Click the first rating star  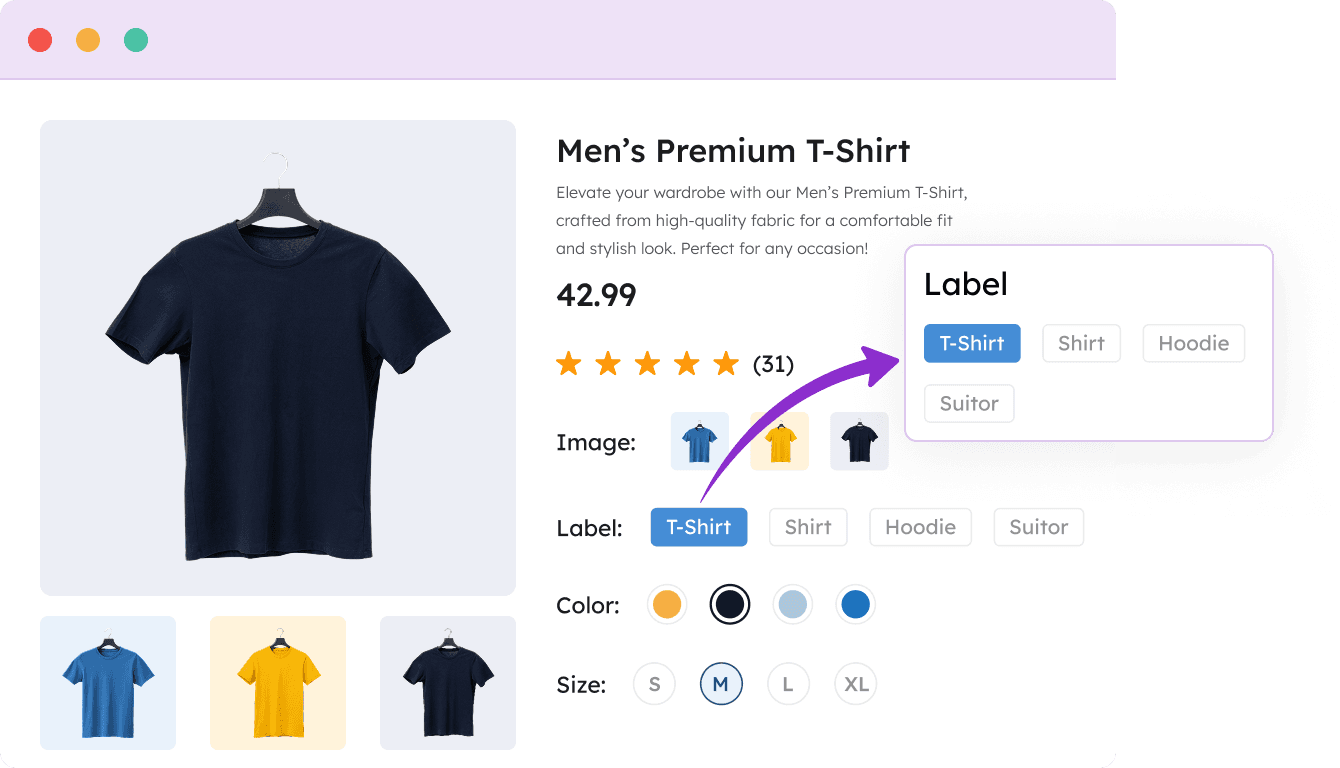(x=569, y=363)
